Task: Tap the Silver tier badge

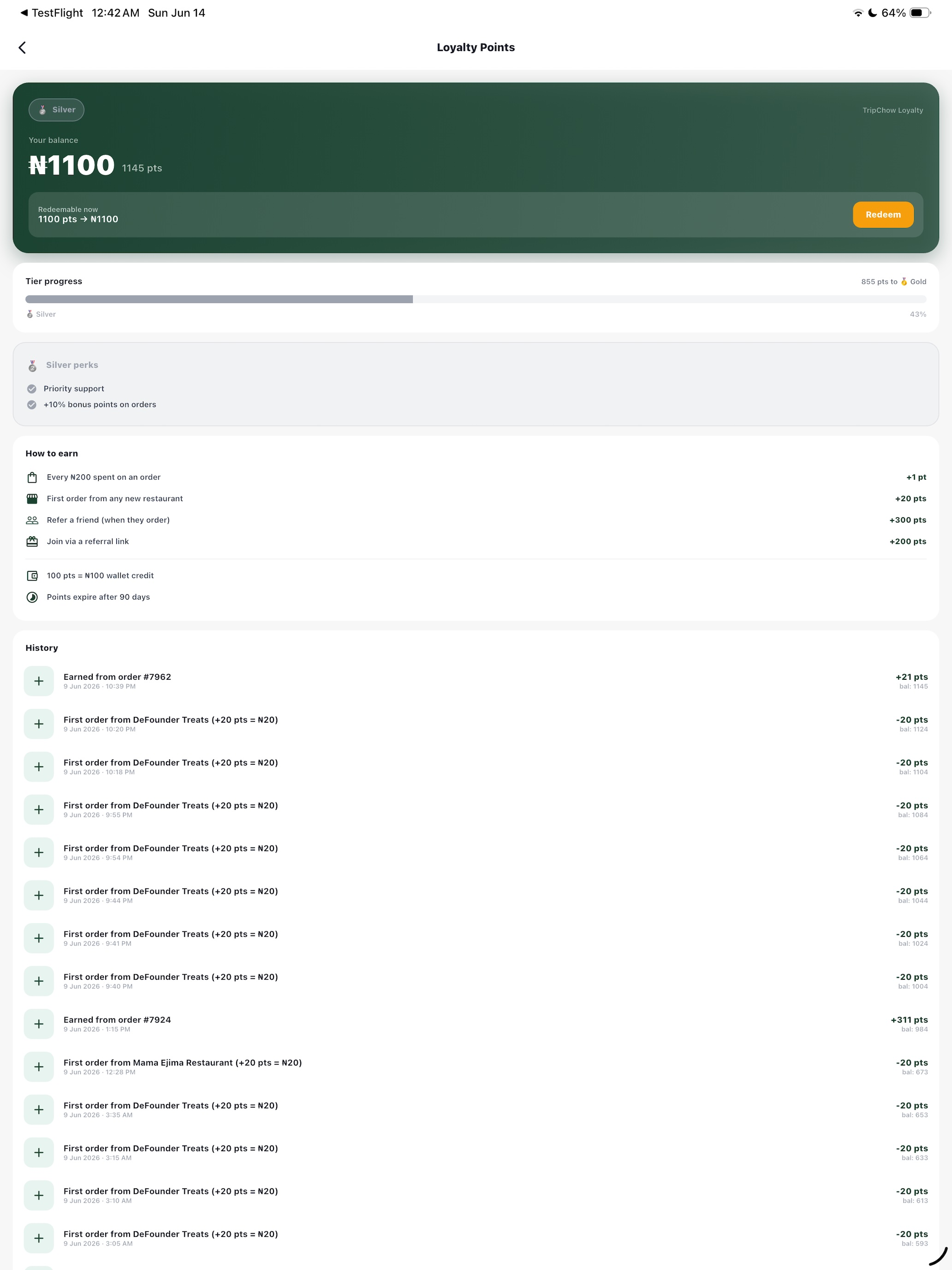Action: coord(56,110)
